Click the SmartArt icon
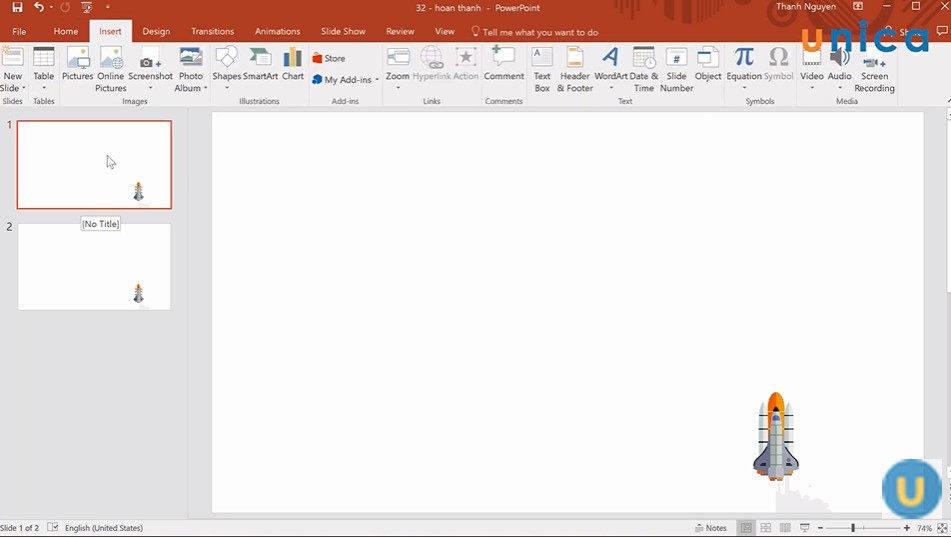This screenshot has height=538, width=951. (x=260, y=65)
